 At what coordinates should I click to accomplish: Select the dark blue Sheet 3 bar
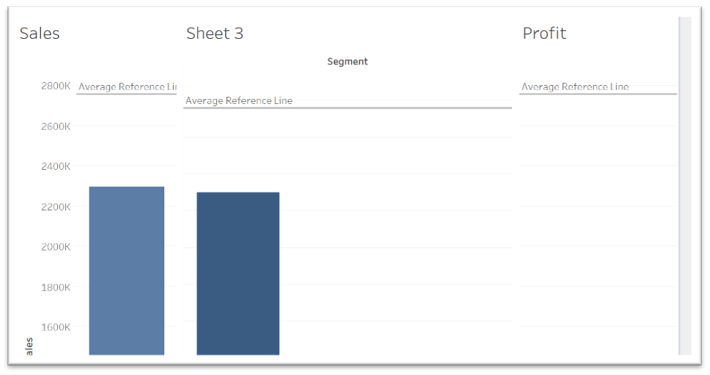tap(238, 273)
